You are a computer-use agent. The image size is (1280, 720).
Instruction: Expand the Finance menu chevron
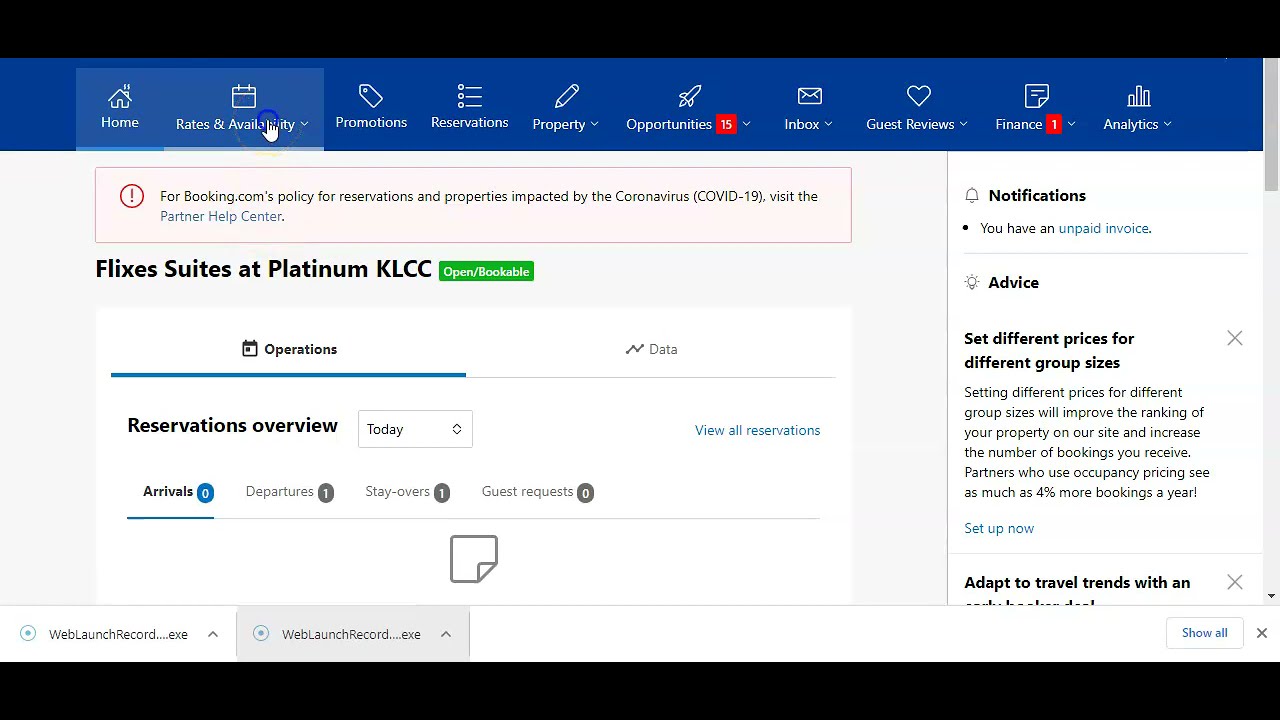tap(1071, 124)
